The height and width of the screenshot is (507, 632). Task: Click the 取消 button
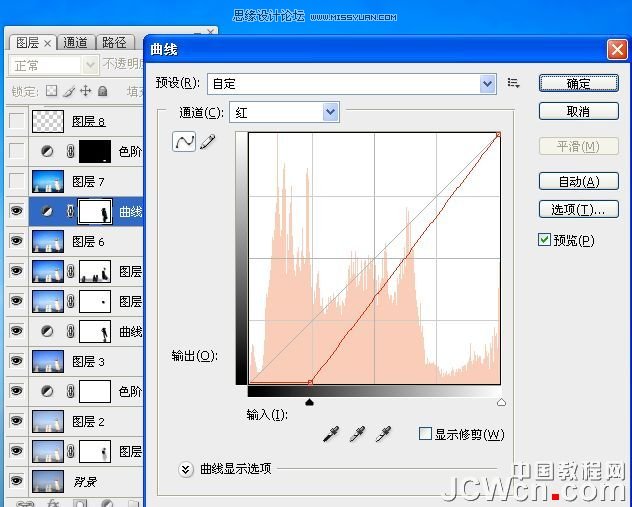(578, 111)
